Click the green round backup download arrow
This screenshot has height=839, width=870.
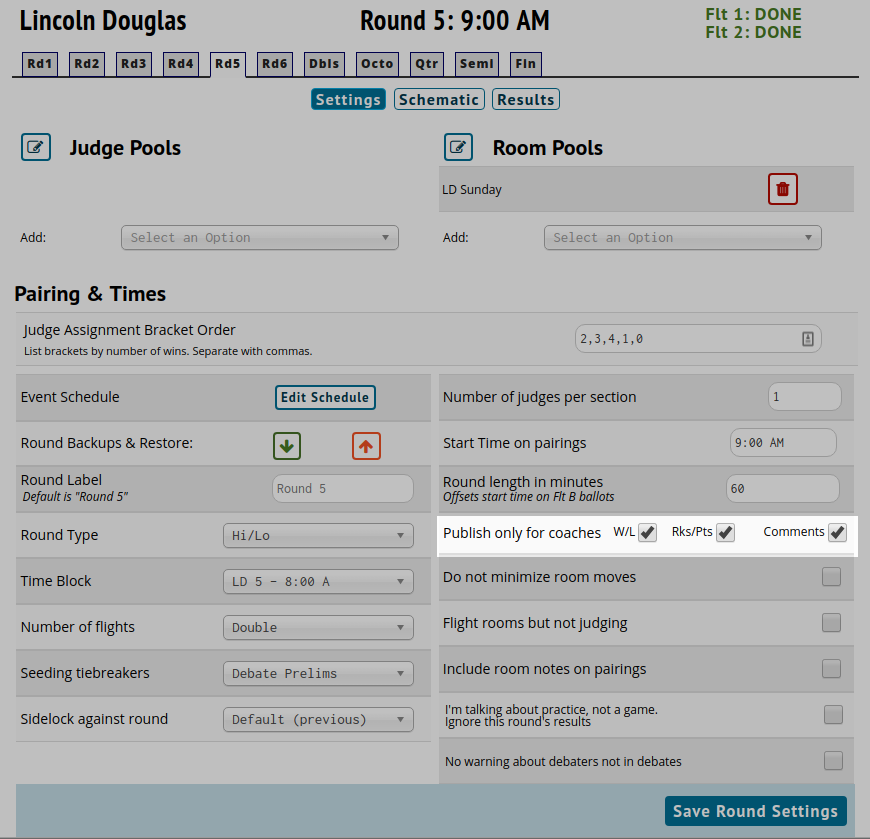[x=287, y=446]
